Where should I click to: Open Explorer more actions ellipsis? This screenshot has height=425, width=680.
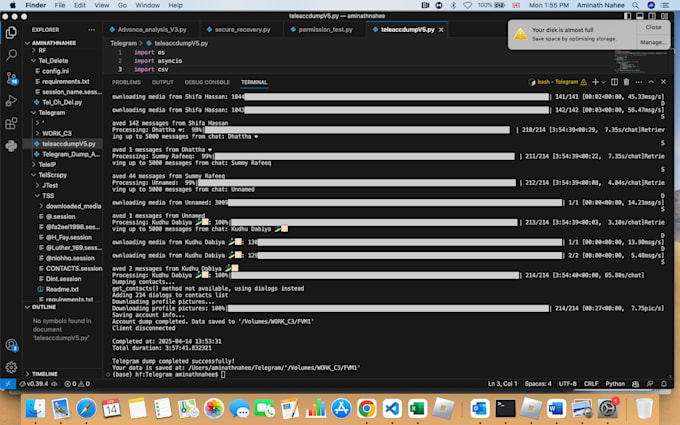(91, 30)
